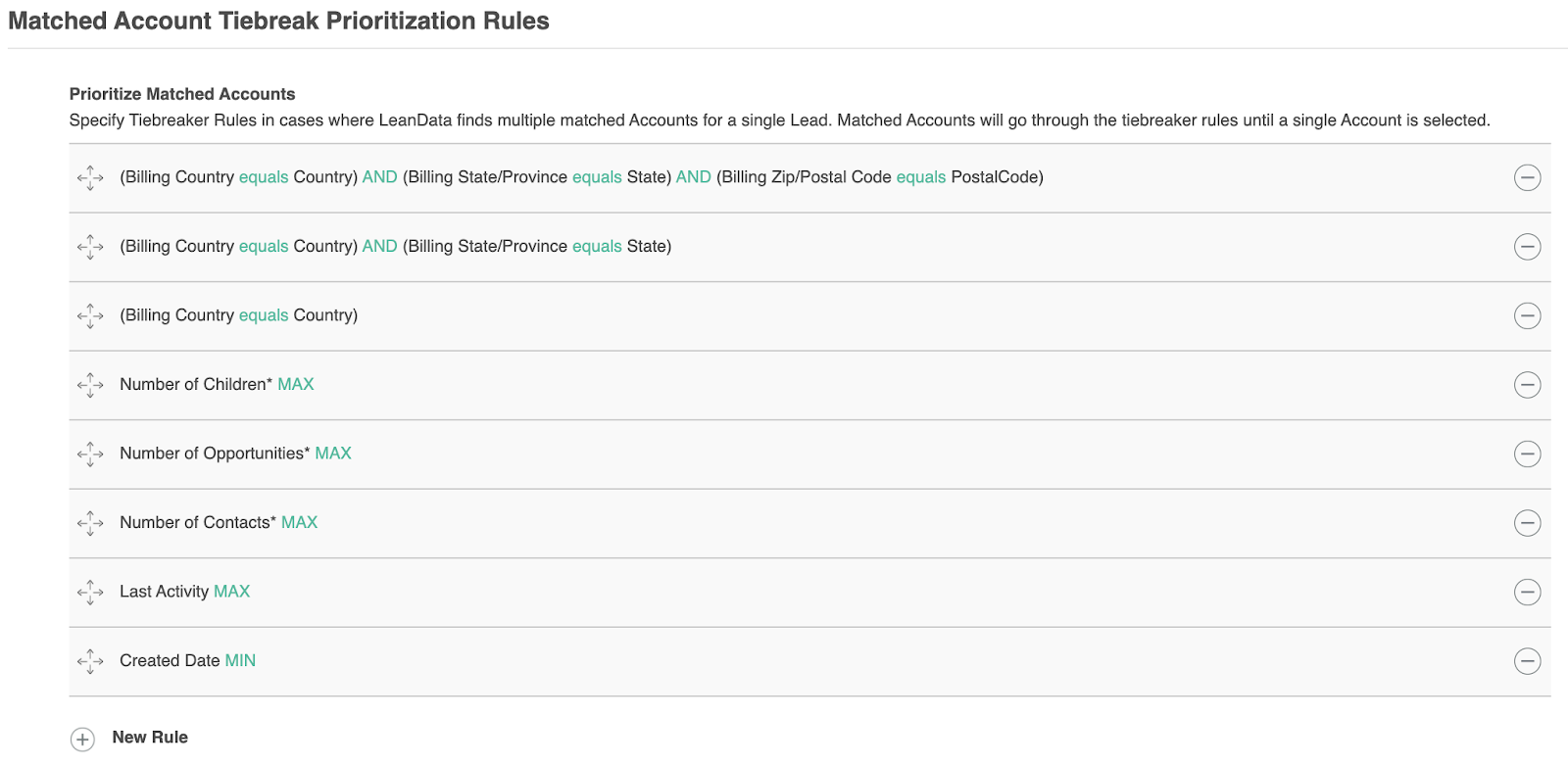1568x766 pixels.
Task: Click the Prioritize Matched Accounts heading
Action: coord(182,94)
